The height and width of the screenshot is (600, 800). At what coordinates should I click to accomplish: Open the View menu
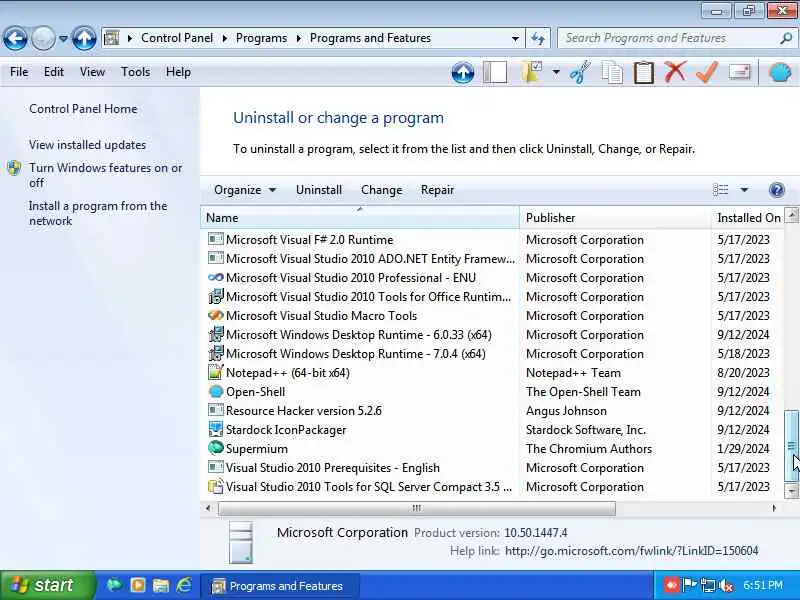[92, 72]
